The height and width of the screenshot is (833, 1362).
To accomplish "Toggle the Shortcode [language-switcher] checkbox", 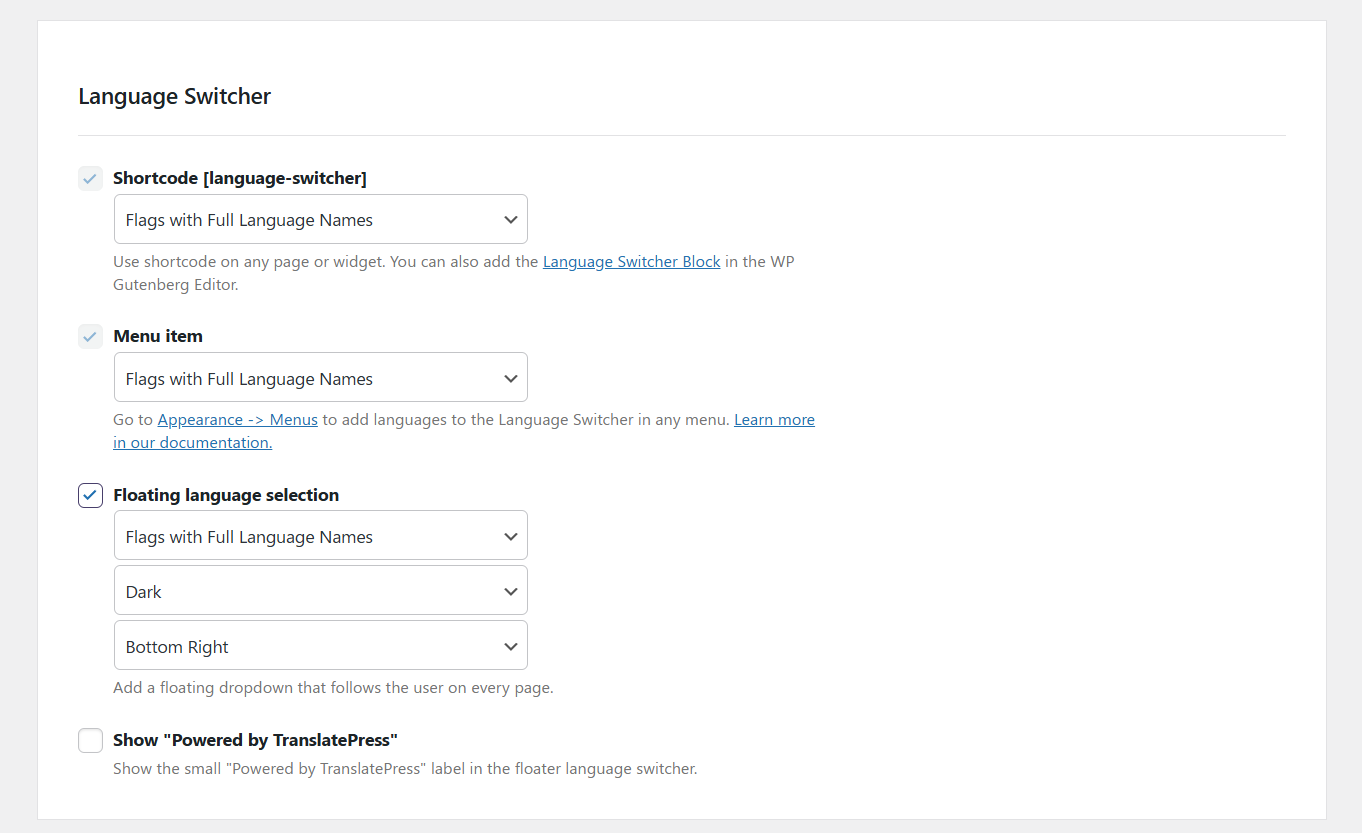I will point(90,178).
